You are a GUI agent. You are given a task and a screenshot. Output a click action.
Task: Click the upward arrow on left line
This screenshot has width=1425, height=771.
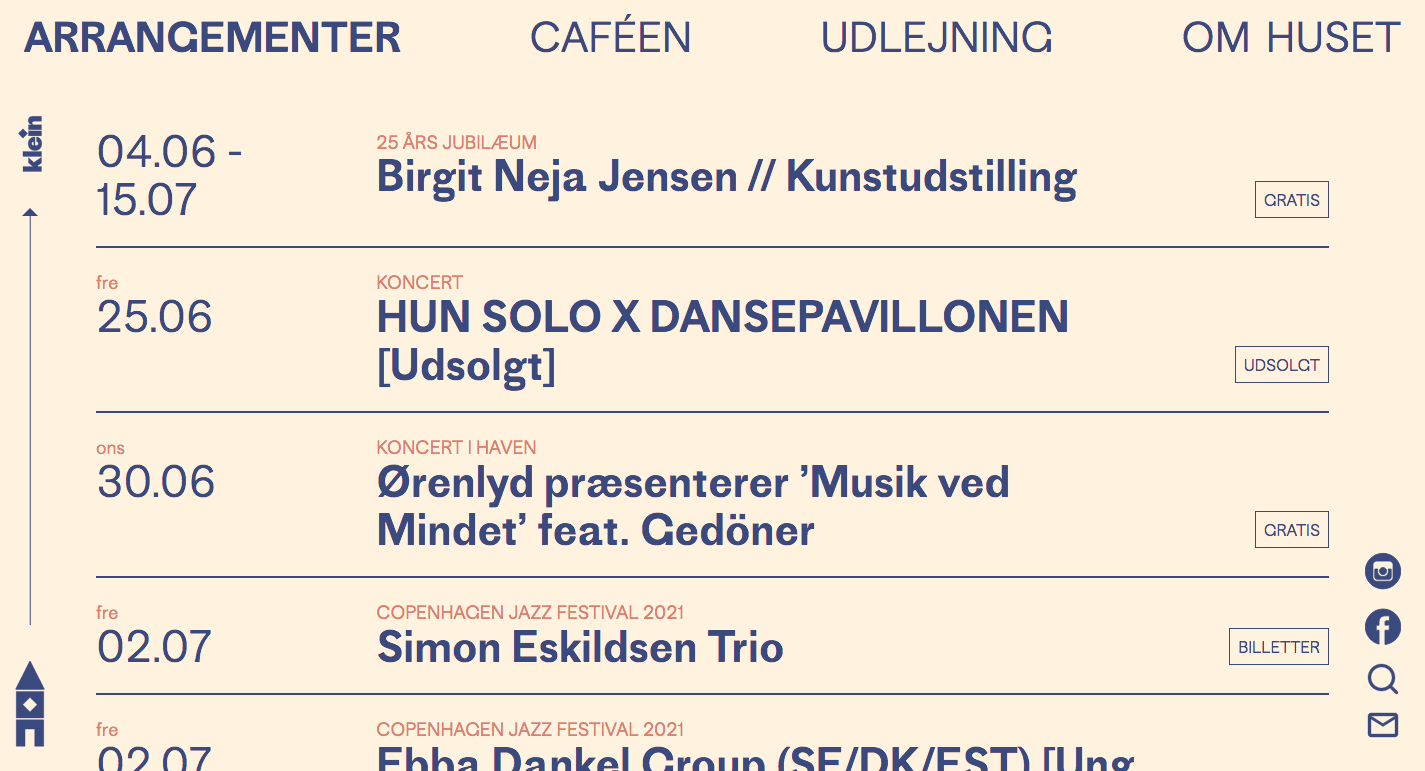(30, 213)
